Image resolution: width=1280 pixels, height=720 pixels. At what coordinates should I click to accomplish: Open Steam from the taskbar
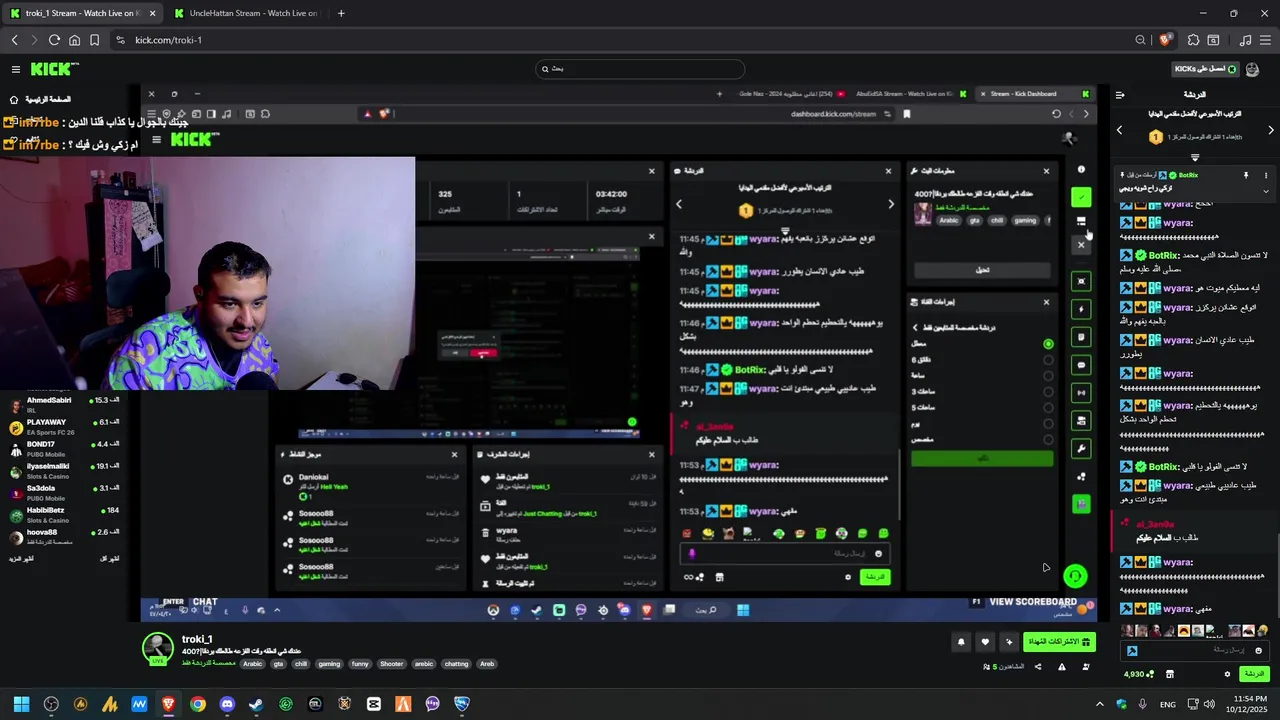[256, 704]
